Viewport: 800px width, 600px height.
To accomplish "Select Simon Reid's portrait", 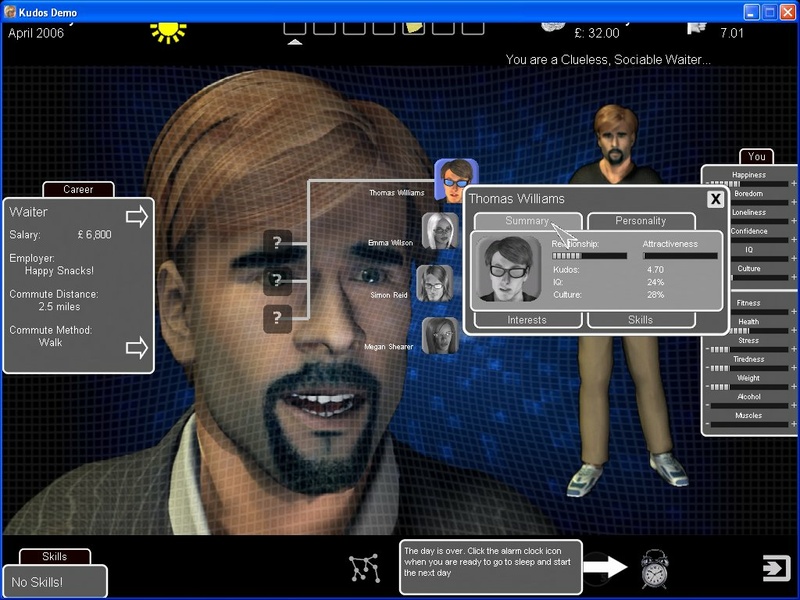I will point(435,283).
